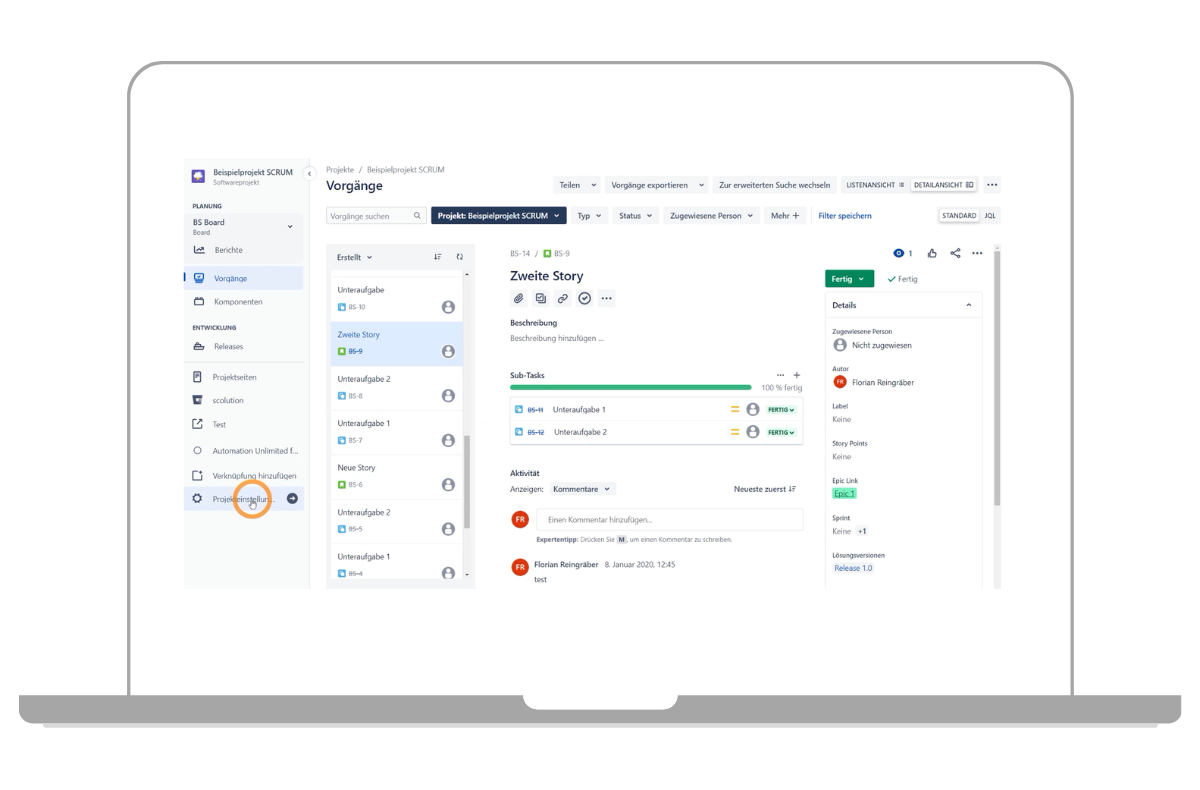Switch to Listenansicht view
Screen dimensions: 1200x790
point(874,185)
